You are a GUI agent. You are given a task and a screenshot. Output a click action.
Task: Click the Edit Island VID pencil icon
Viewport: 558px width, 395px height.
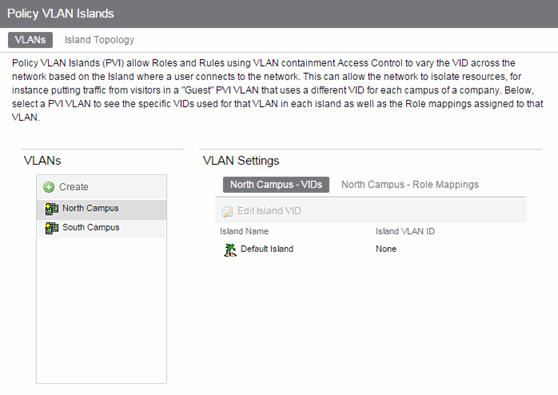227,211
